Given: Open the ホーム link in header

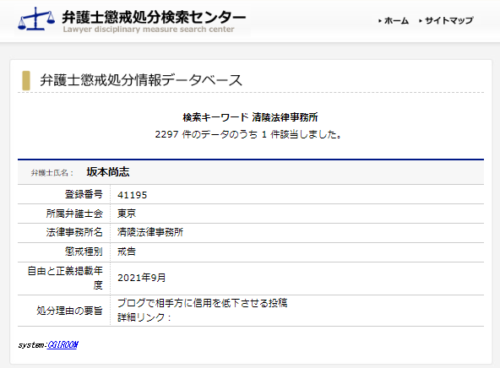Looking at the screenshot, I should (x=396, y=21).
